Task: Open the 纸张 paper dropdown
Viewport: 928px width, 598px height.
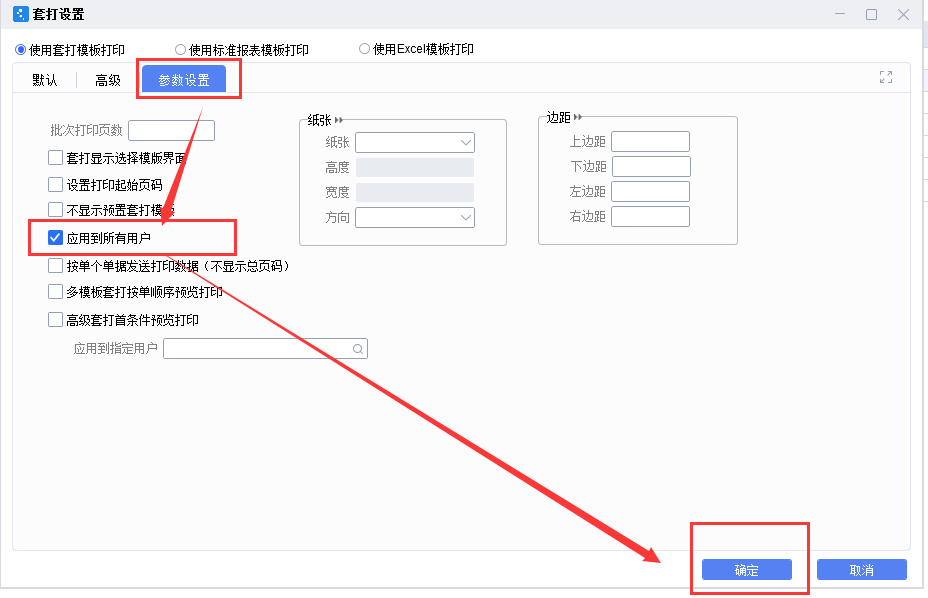Action: click(x=415, y=142)
